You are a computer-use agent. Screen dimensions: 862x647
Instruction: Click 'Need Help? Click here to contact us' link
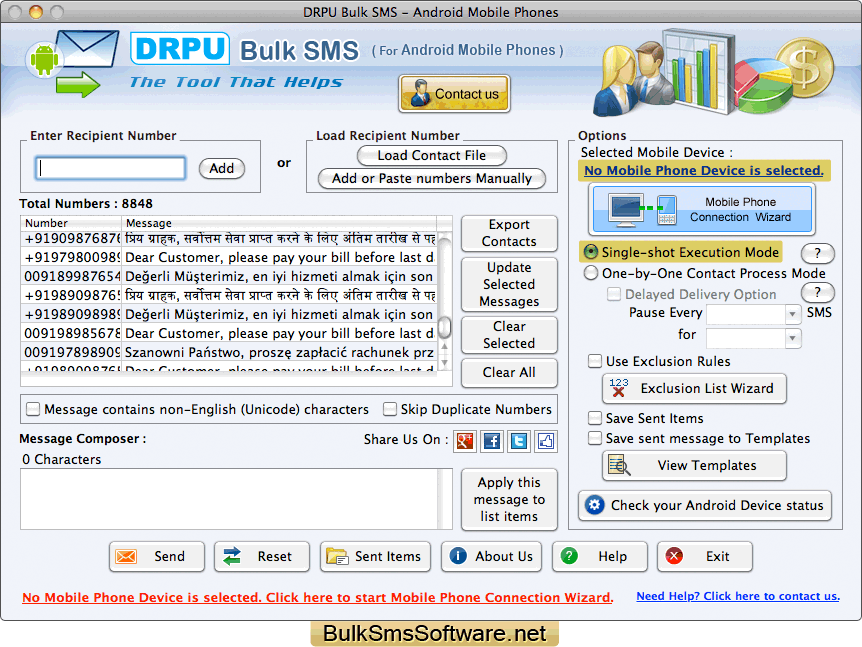point(738,596)
